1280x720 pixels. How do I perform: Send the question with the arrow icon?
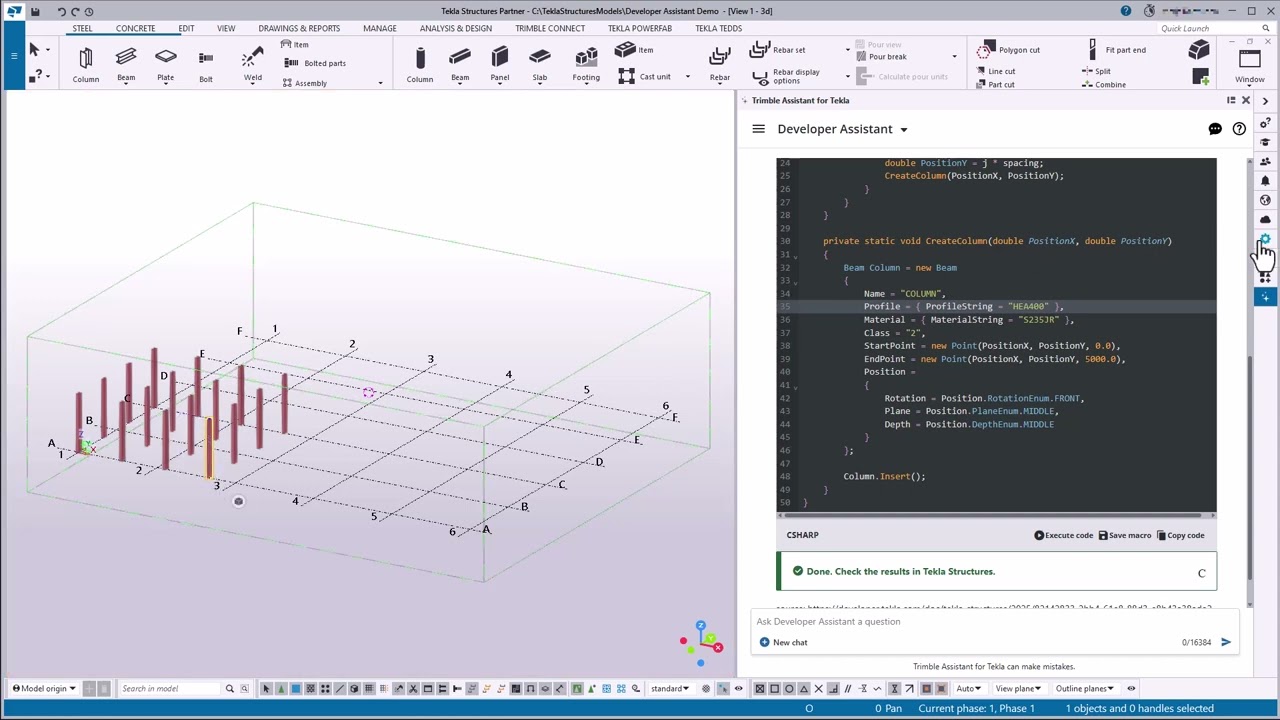tap(1226, 642)
